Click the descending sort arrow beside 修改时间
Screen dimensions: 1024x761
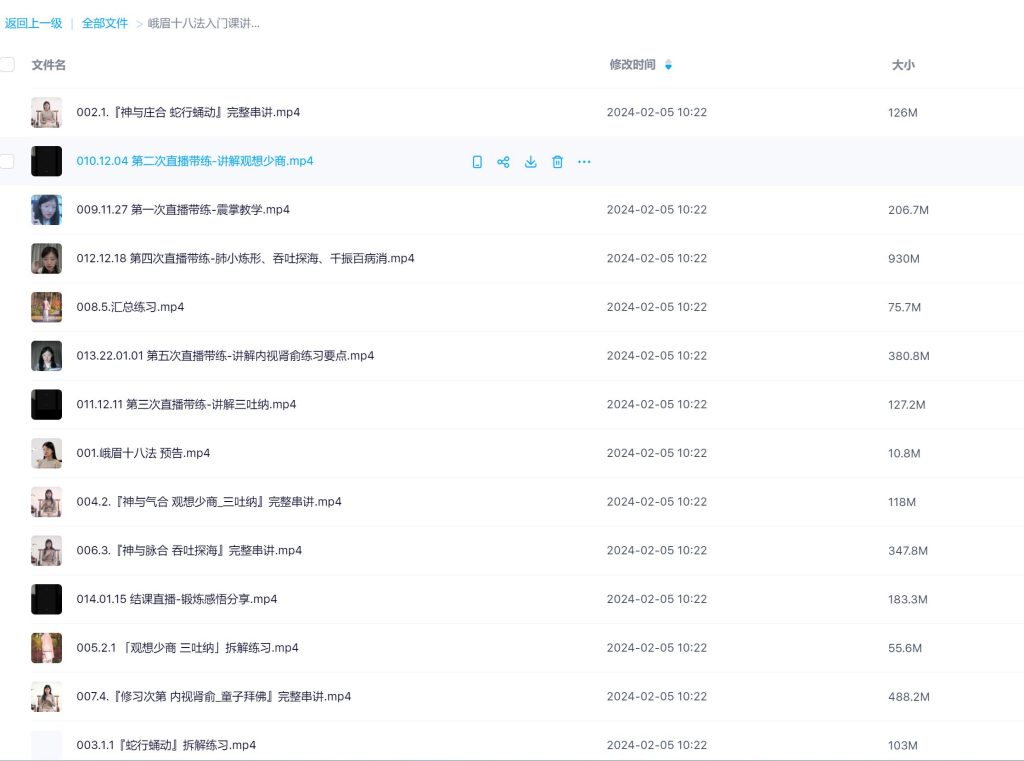668,69
